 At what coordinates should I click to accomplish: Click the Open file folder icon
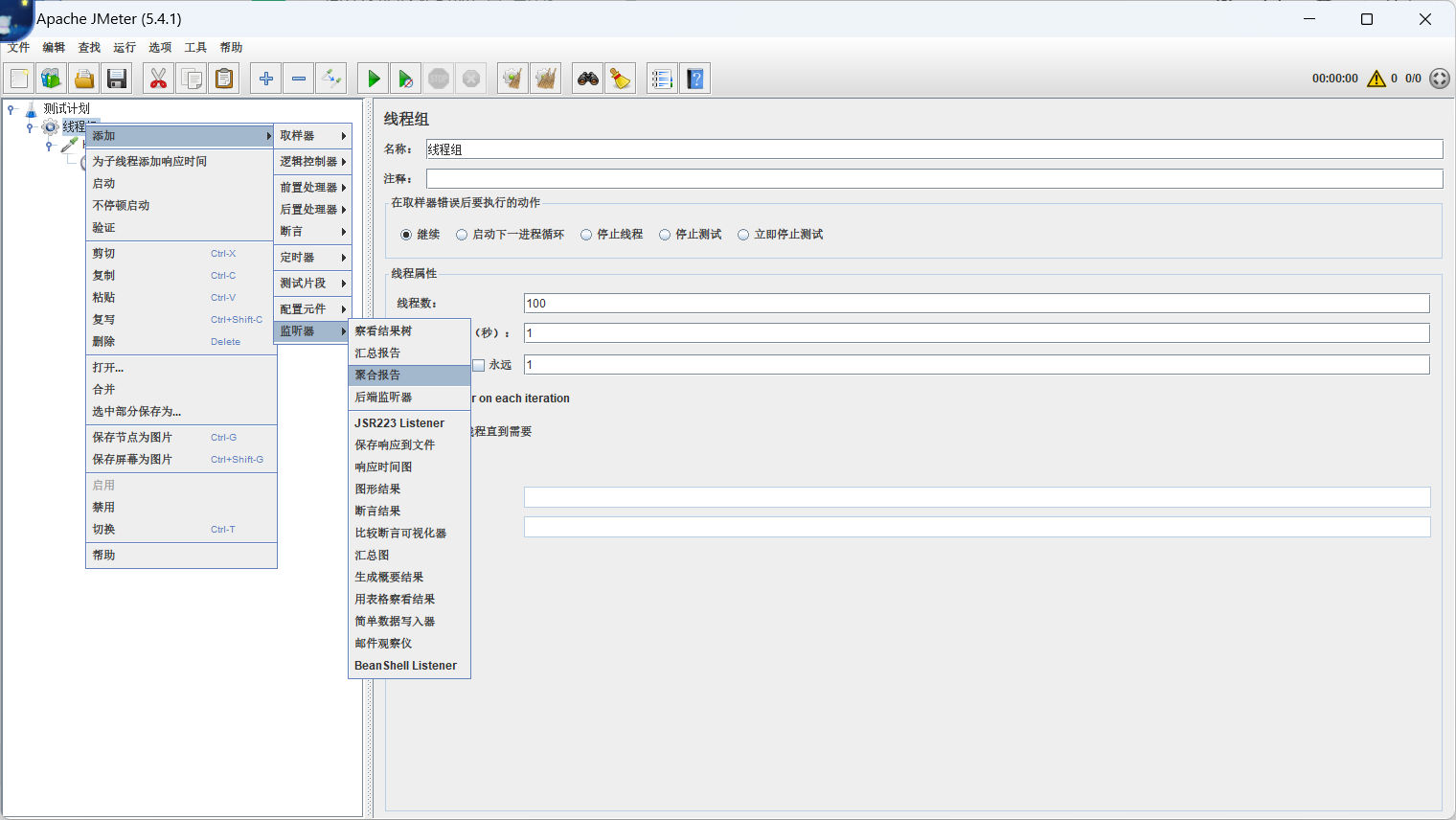(x=84, y=79)
